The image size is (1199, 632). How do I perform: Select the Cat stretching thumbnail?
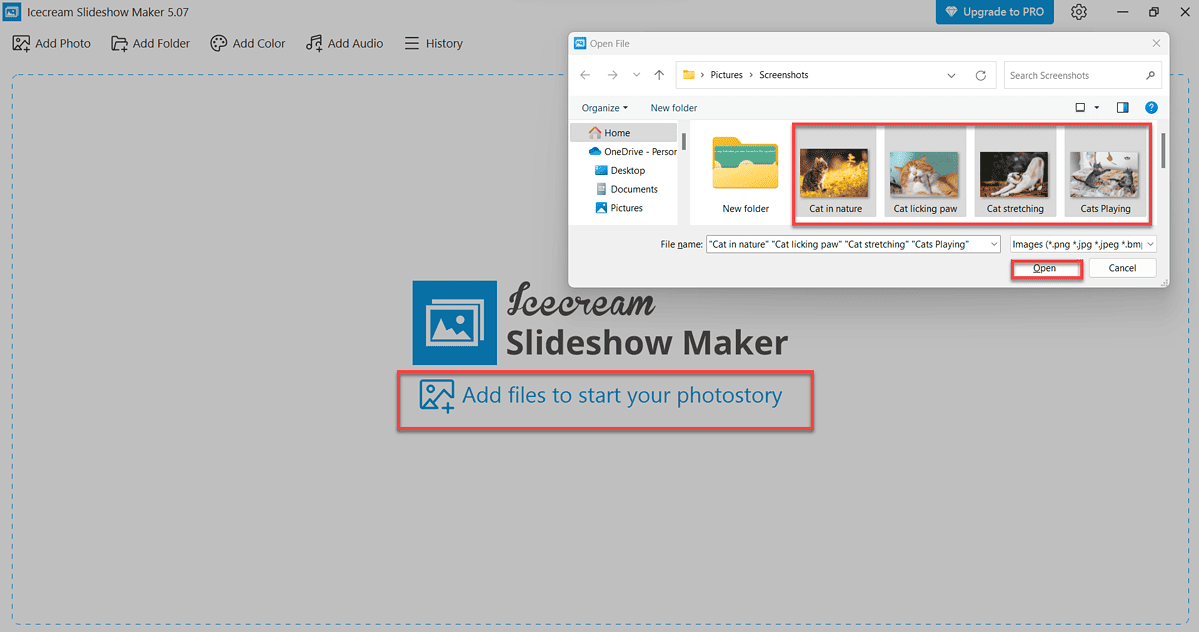click(x=1015, y=174)
